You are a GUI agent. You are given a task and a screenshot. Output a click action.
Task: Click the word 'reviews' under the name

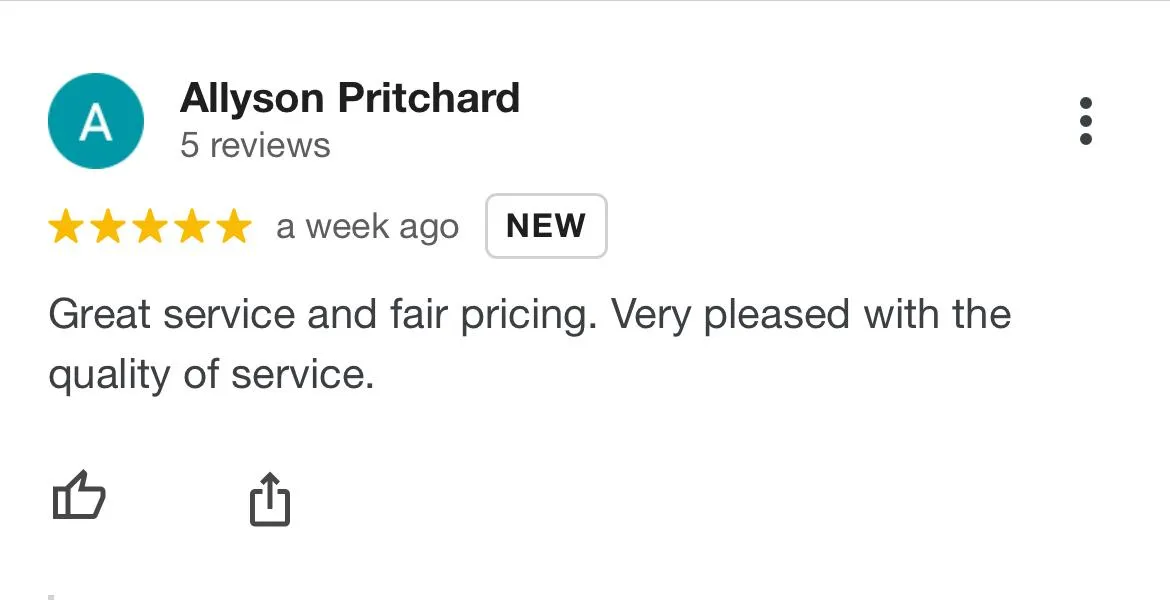(x=270, y=145)
